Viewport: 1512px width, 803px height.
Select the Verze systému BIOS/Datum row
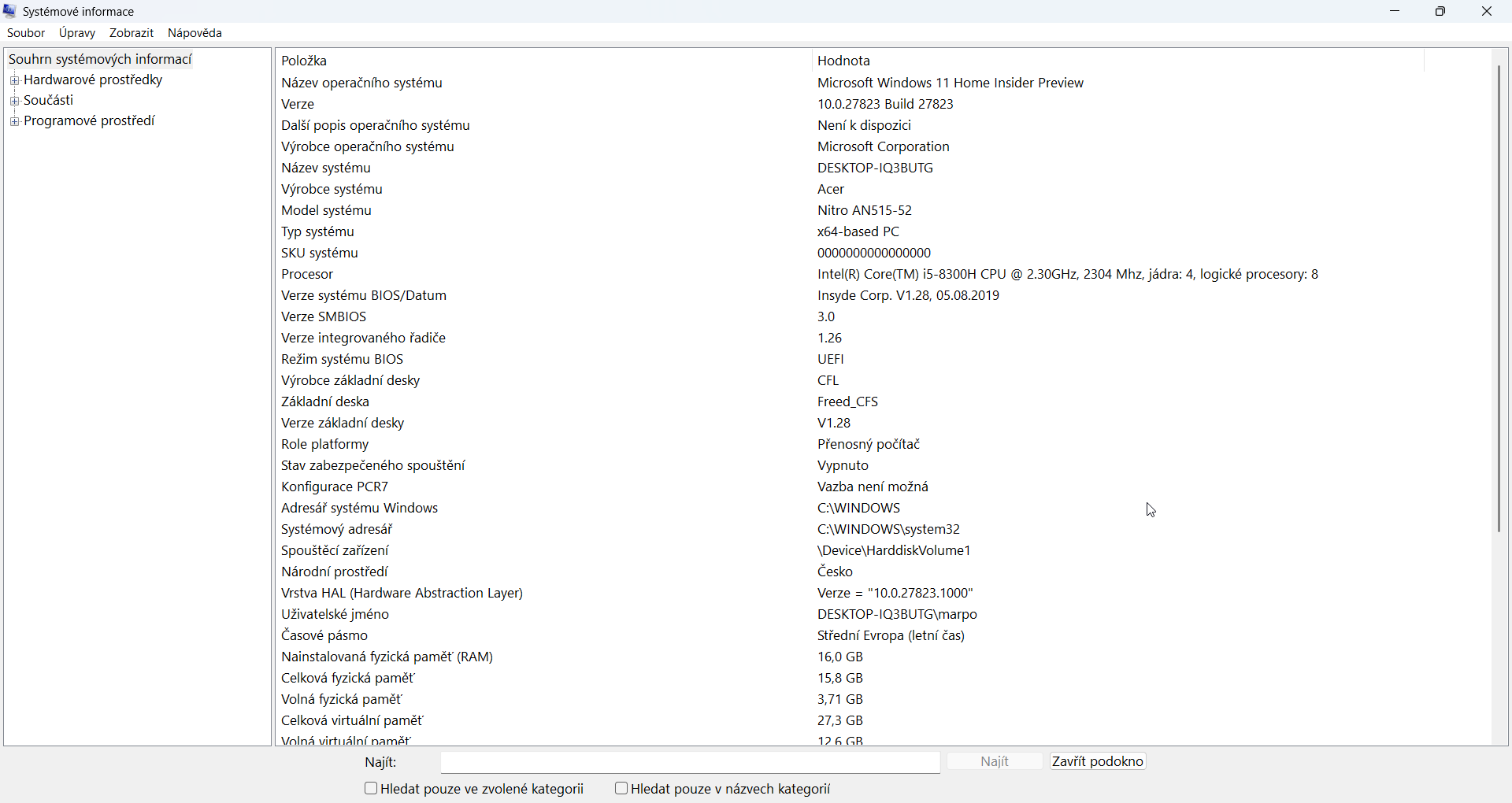(x=850, y=295)
